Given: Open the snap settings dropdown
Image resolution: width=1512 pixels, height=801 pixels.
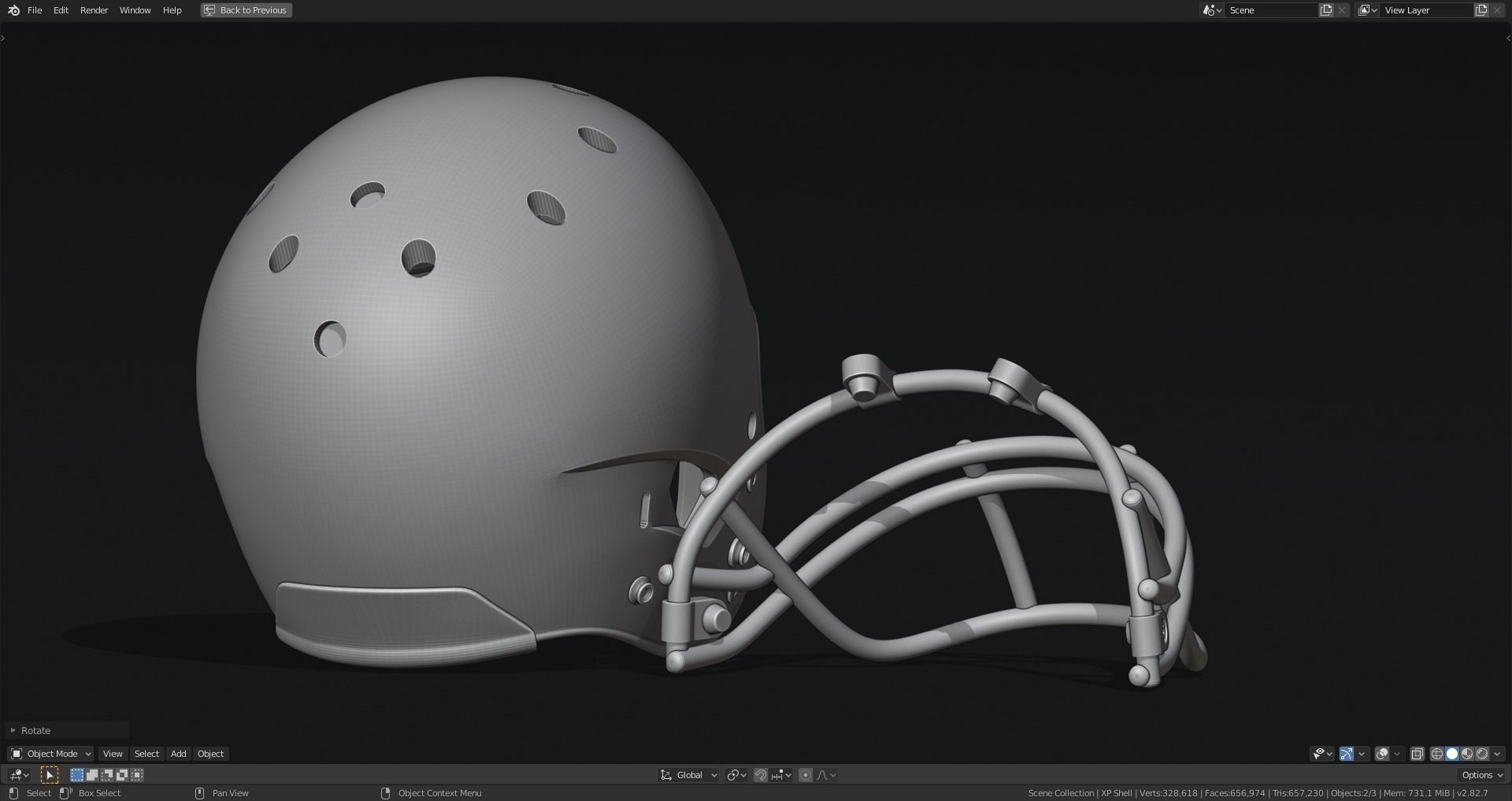Looking at the screenshot, I should (781, 775).
